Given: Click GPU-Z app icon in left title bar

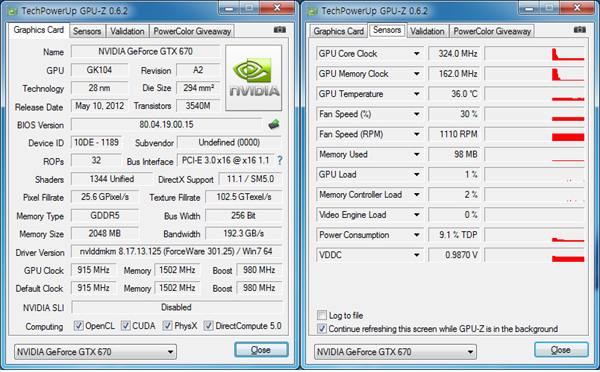Looking at the screenshot, I should (13, 11).
